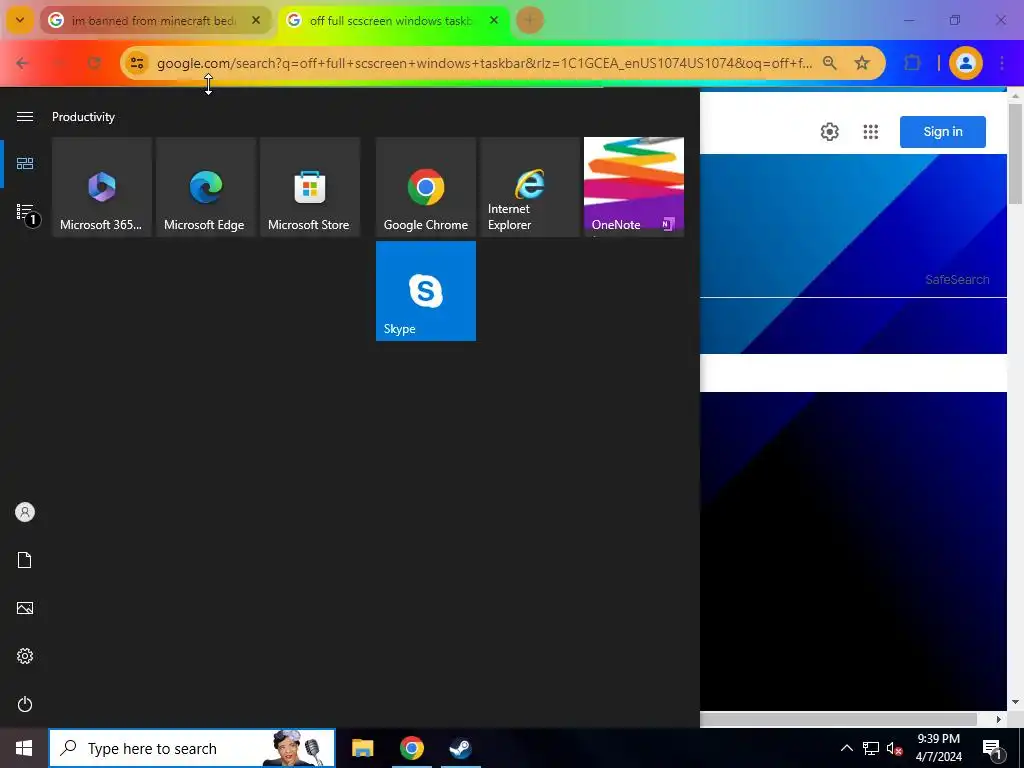
Task: Open Steam from the taskbar
Action: coord(460,748)
